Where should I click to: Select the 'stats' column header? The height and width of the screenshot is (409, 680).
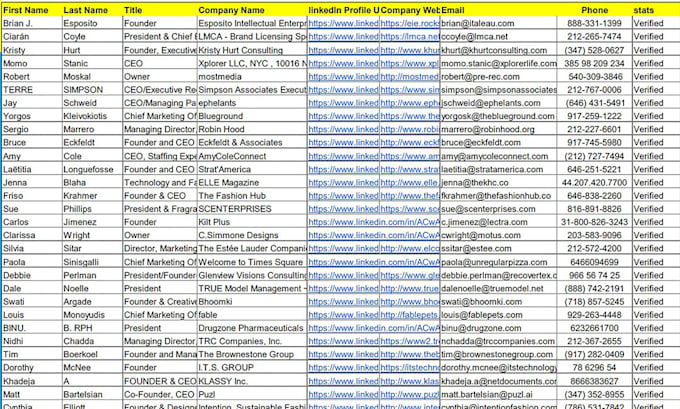(x=656, y=10)
